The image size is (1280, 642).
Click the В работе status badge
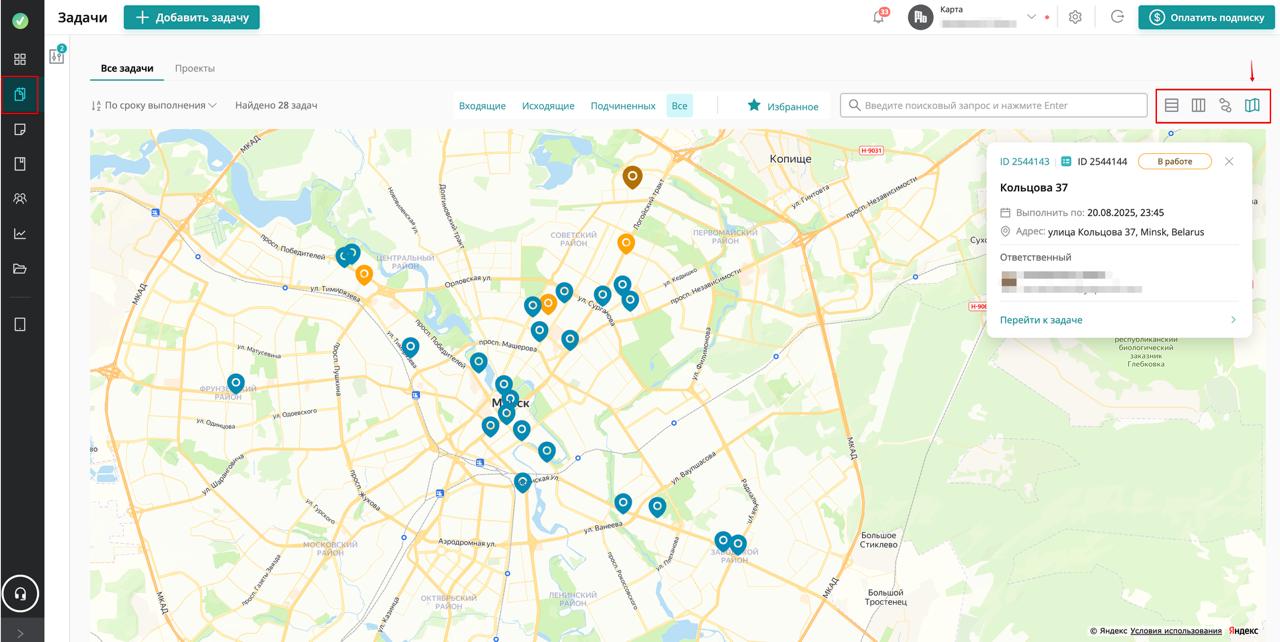1174,161
